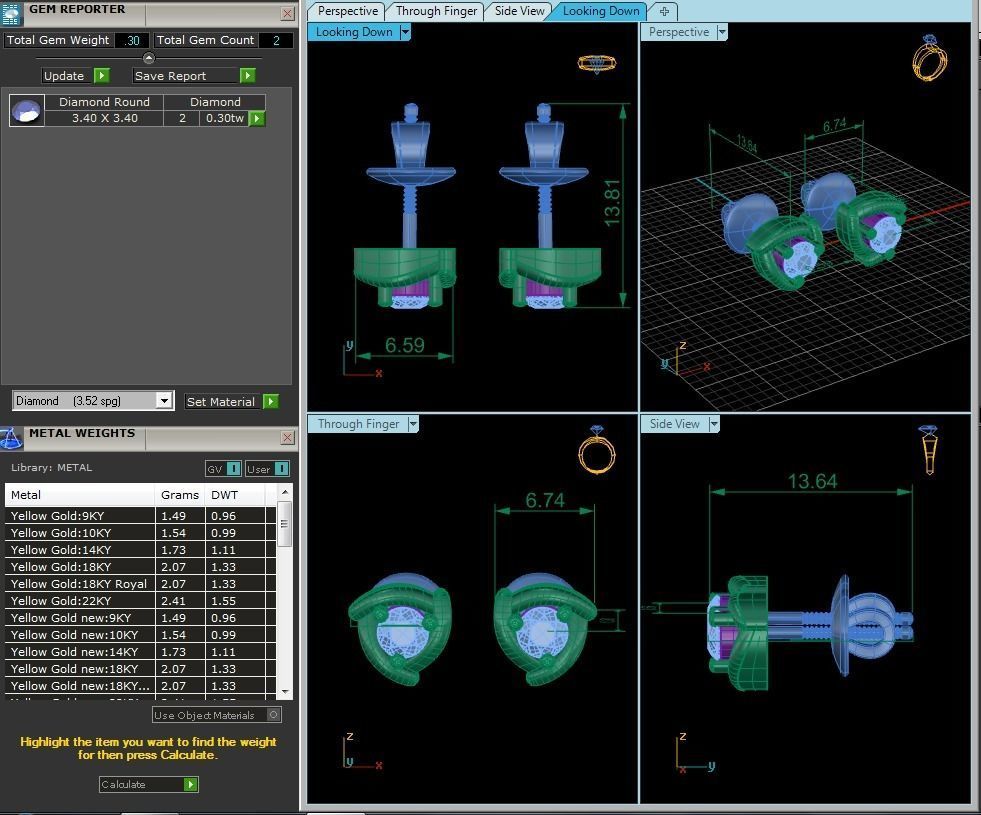
Task: Open the Side View viewport dropdown arrow
Action: (x=714, y=424)
